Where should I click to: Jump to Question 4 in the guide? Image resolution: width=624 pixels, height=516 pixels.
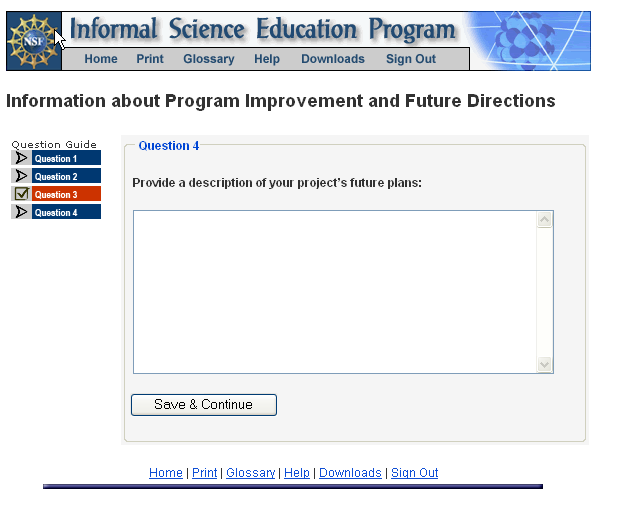pos(66,212)
